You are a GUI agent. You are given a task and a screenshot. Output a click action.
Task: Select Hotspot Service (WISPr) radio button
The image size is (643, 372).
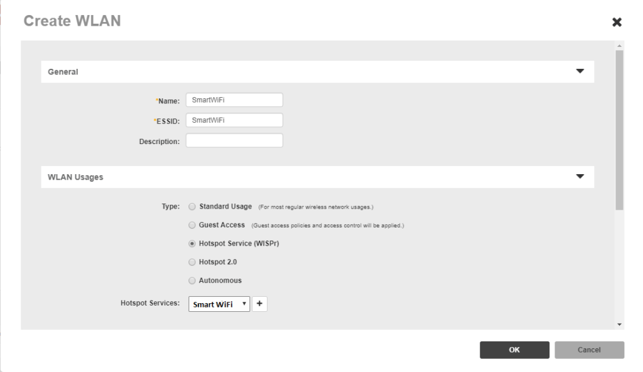coord(192,244)
